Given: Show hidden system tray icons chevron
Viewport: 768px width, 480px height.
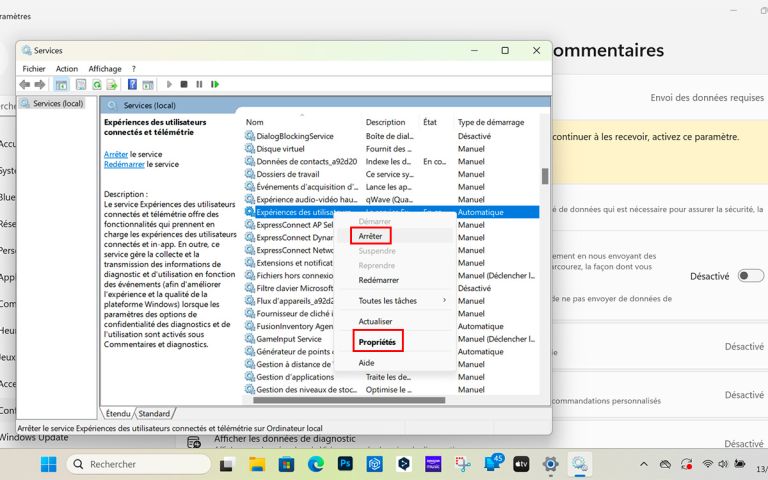Looking at the screenshot, I should point(645,464).
